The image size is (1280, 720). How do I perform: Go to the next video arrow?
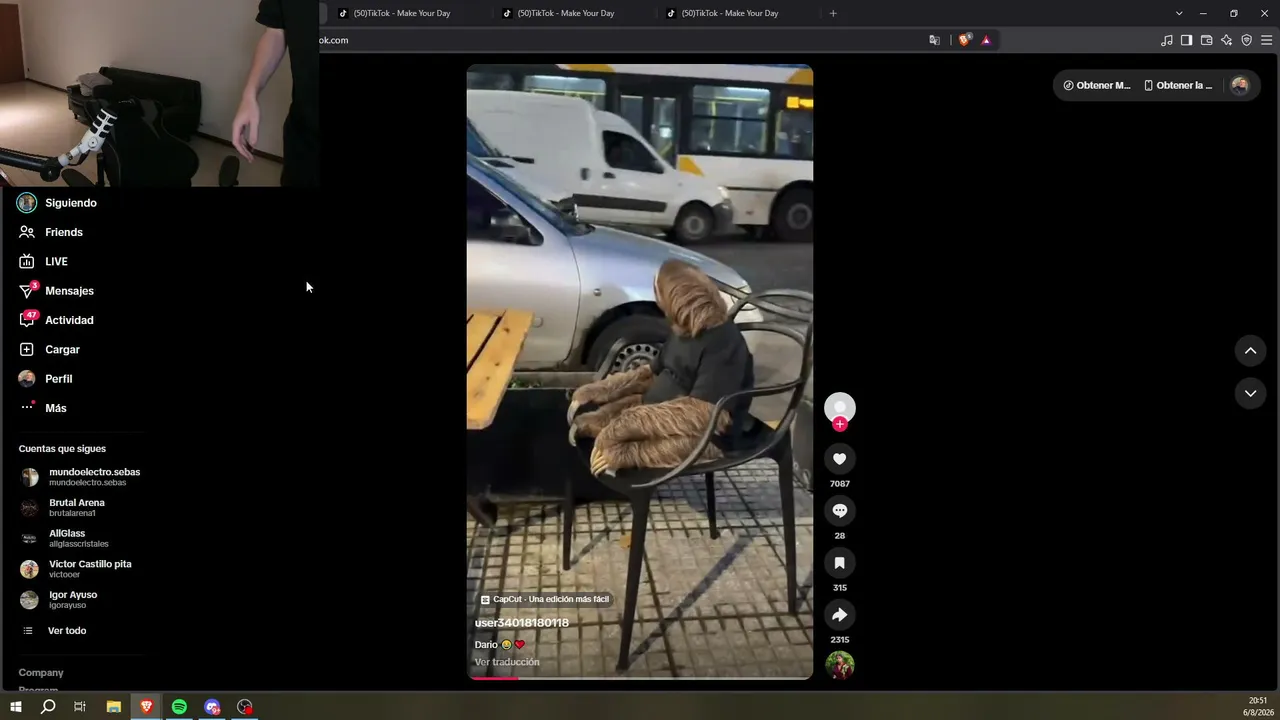pos(1250,393)
